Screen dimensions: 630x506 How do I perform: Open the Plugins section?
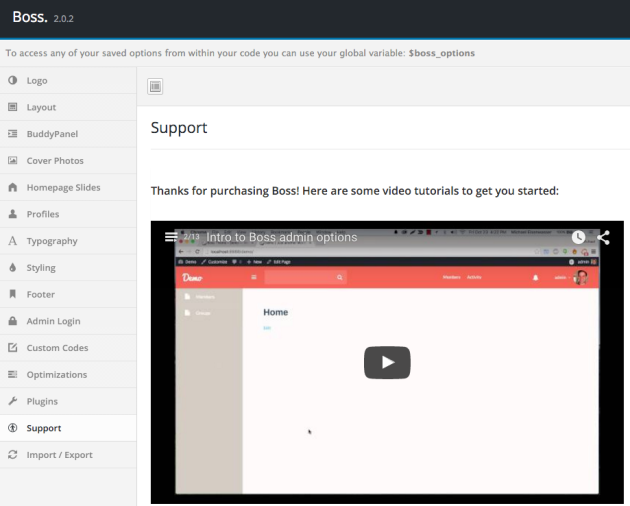[68, 401]
